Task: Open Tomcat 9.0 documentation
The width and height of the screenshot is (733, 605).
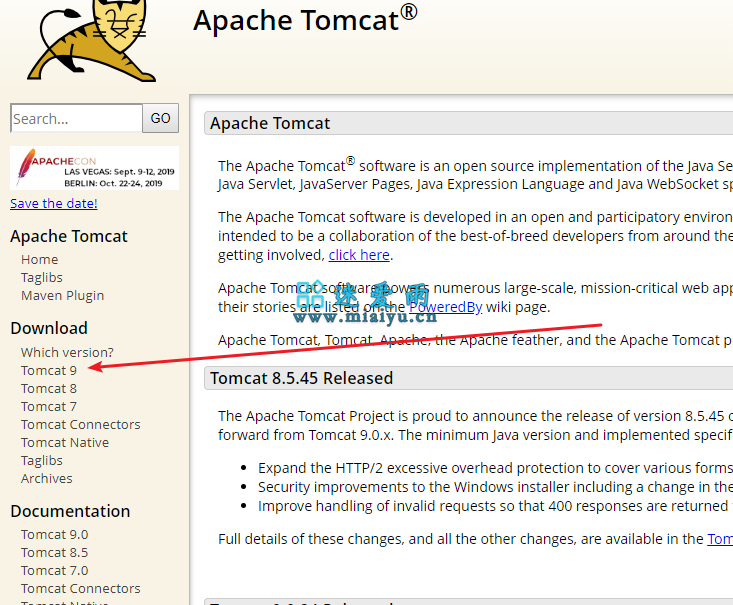Action: [x=55, y=534]
